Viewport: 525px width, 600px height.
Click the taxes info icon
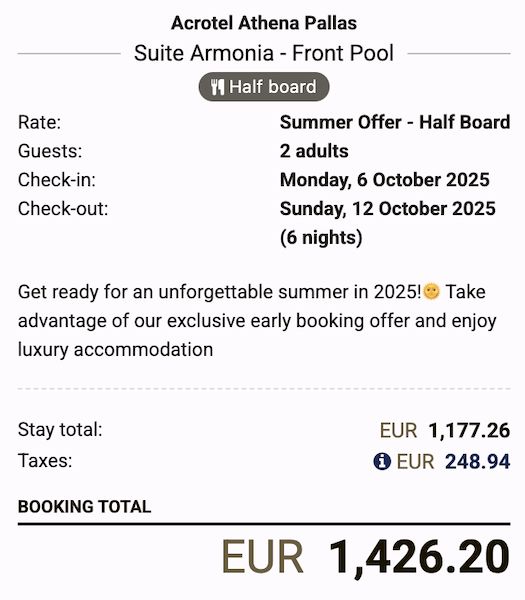[x=382, y=461]
